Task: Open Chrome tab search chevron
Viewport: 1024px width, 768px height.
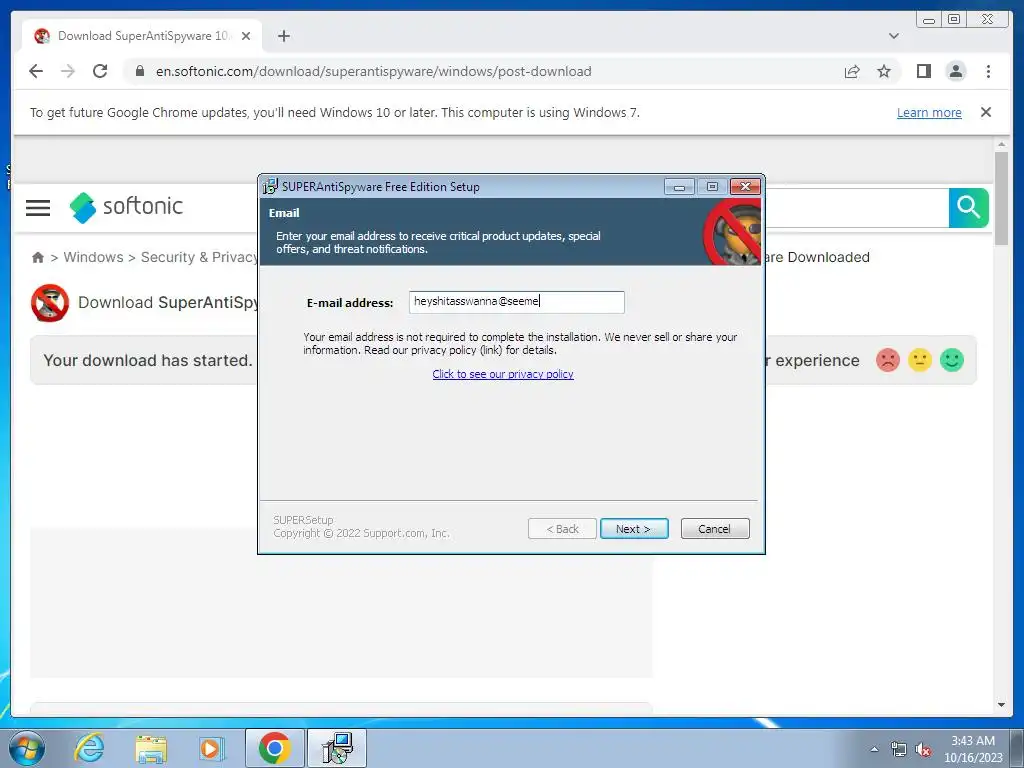Action: [x=893, y=36]
